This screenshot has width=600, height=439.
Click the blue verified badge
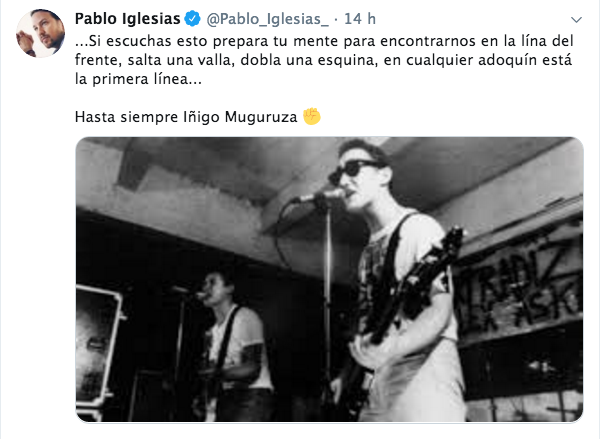point(192,19)
